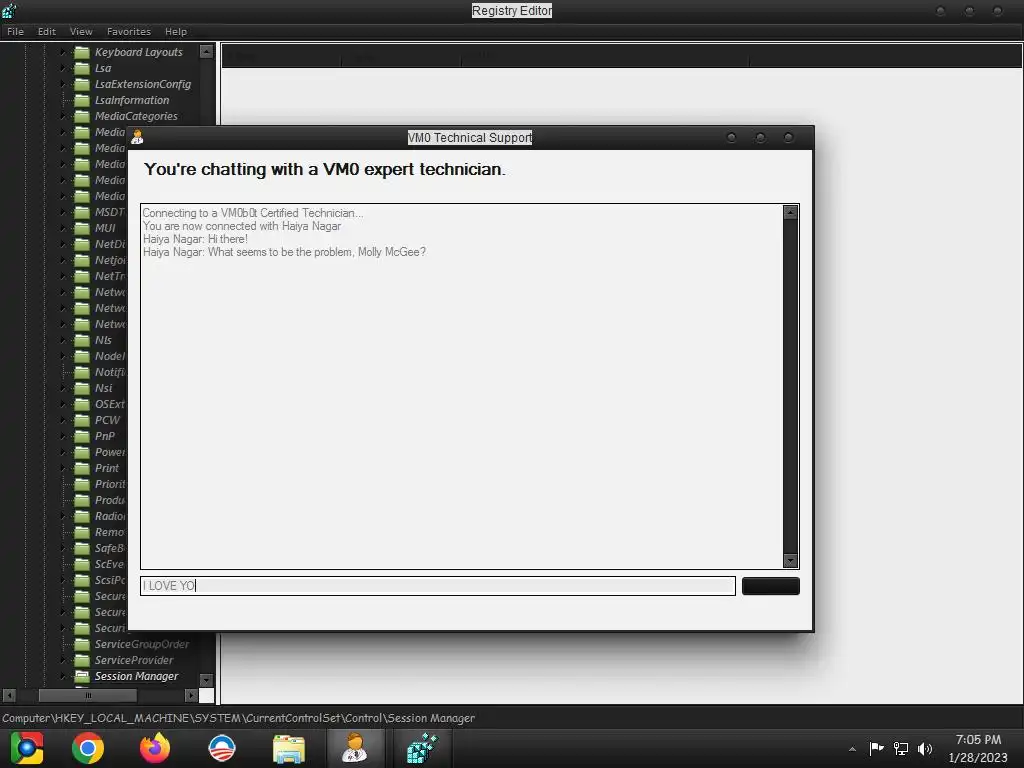Expand the ServiceProvider key
This screenshot has height=768, width=1024.
[x=63, y=660]
